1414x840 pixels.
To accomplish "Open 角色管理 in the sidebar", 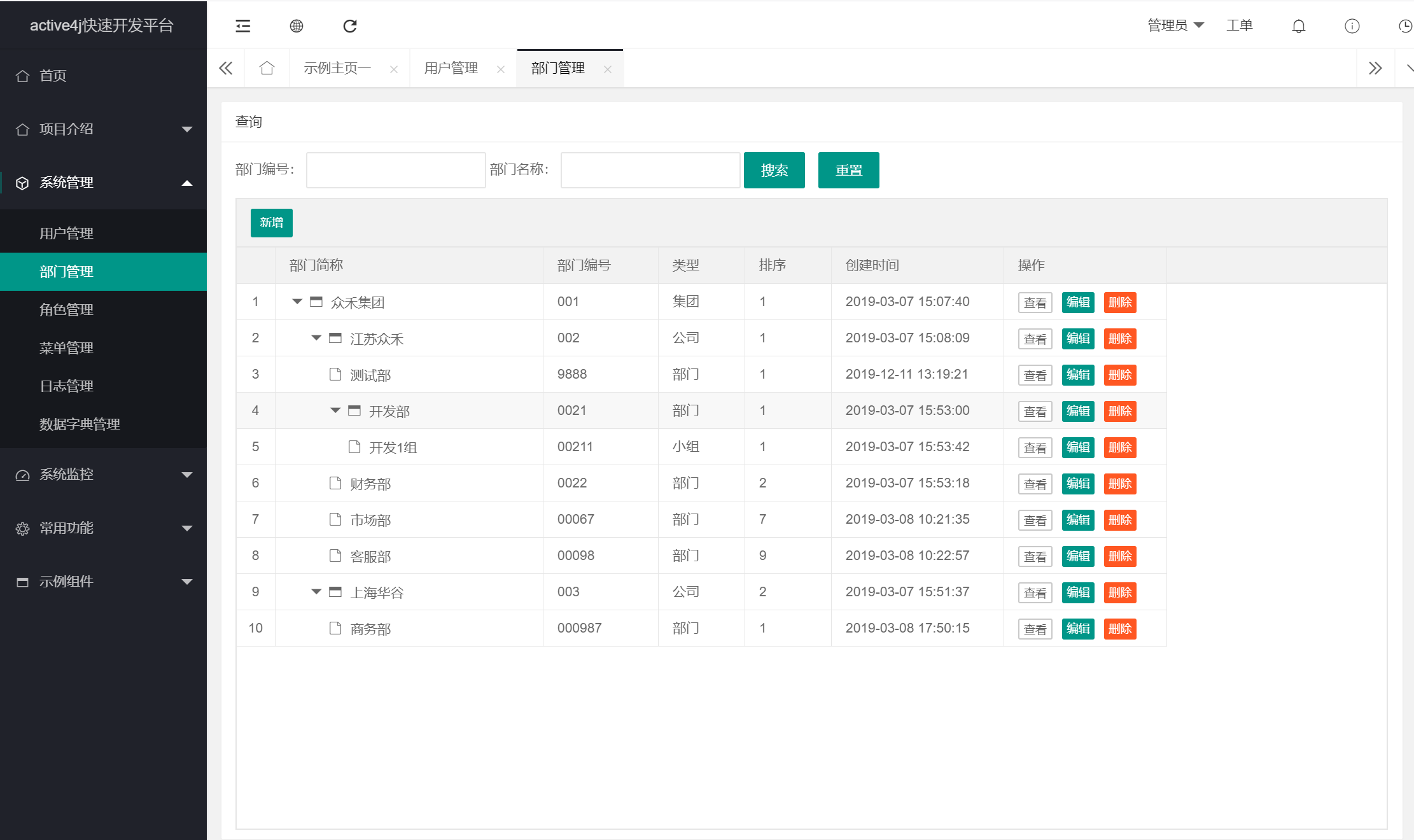I will 103,310.
